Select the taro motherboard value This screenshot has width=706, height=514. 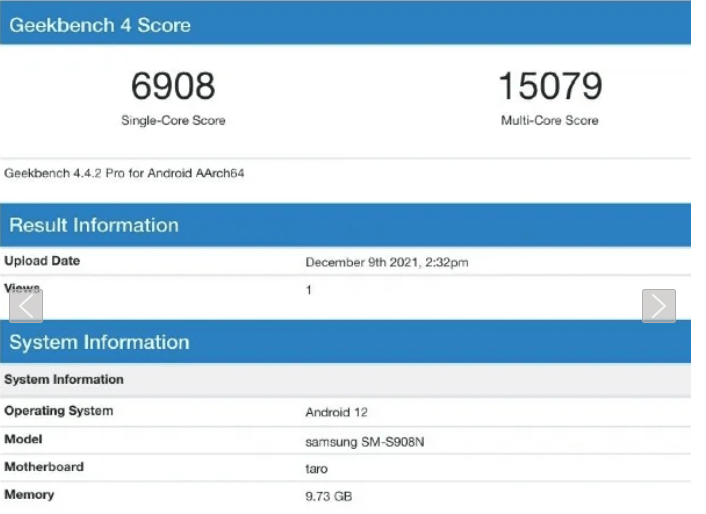[316, 469]
